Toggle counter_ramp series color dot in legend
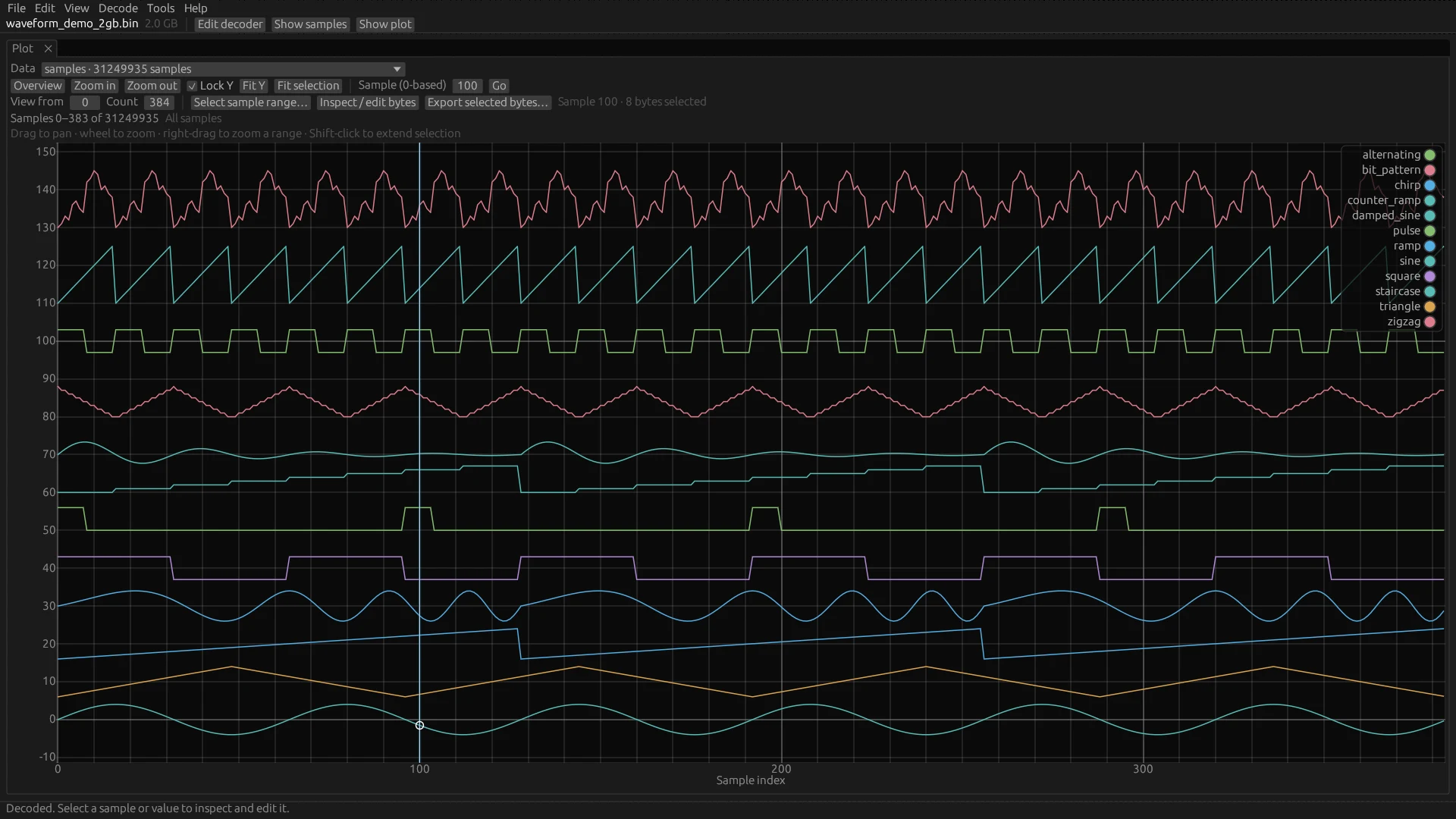This screenshot has width=1456, height=819. [x=1429, y=201]
